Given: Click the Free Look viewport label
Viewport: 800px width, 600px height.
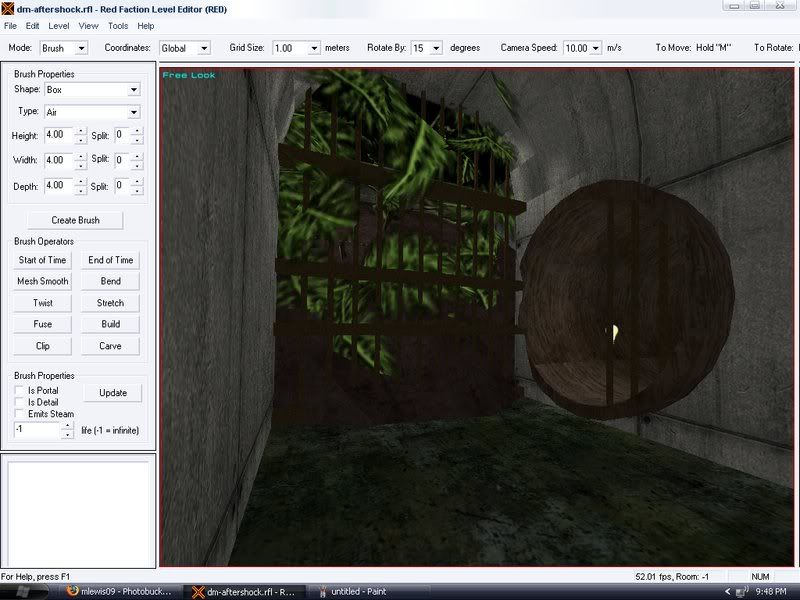Looking at the screenshot, I should [189, 75].
